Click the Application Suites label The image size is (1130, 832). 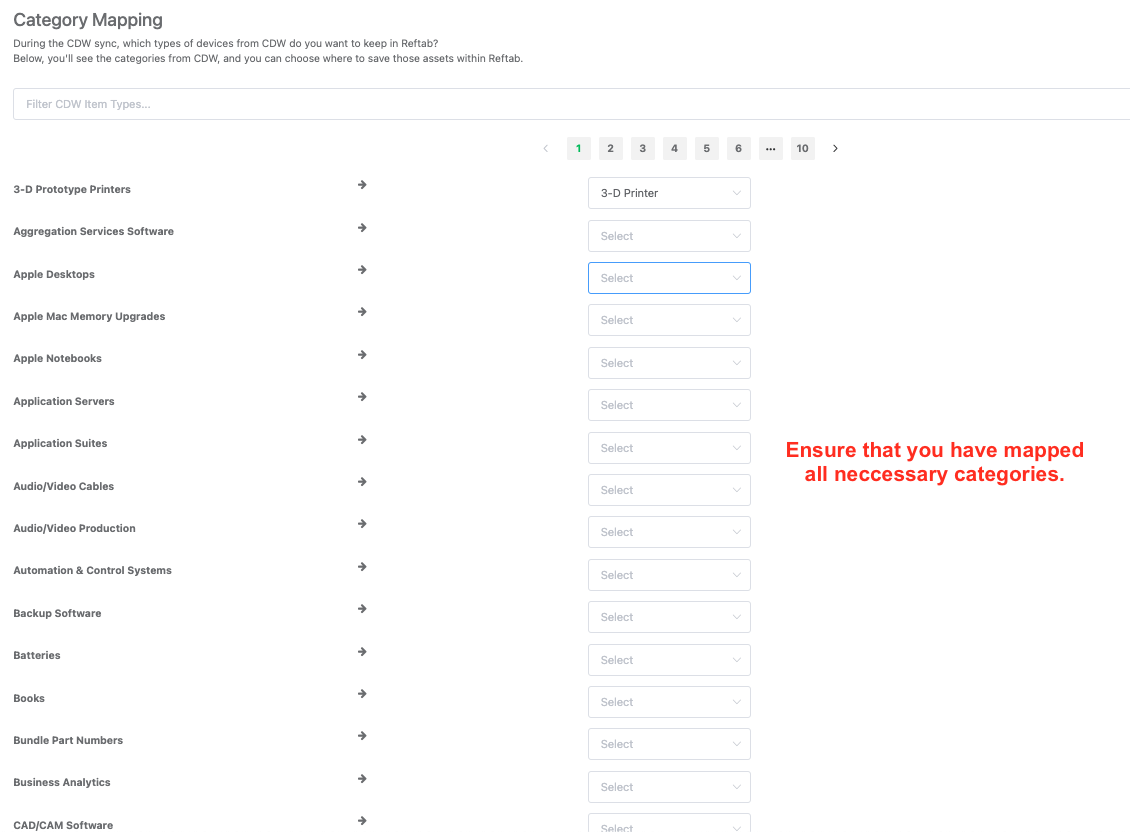coord(61,443)
